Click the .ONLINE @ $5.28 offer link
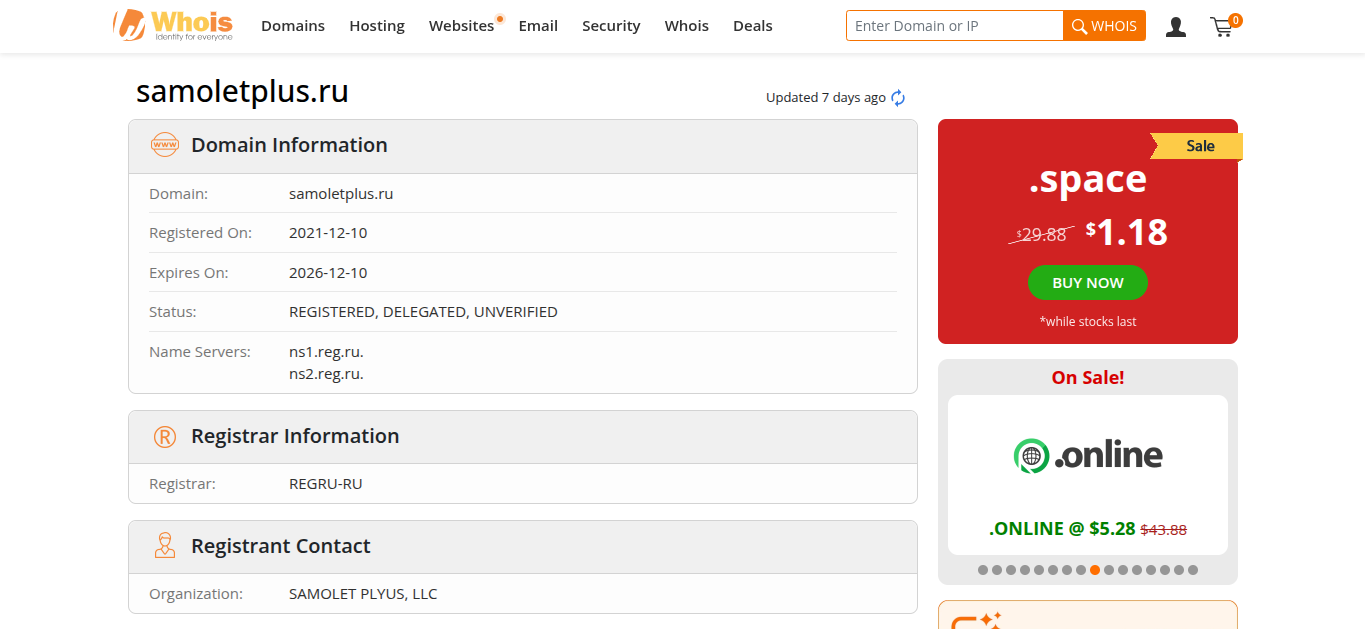Viewport: 1365px width, 629px height. [1062, 529]
